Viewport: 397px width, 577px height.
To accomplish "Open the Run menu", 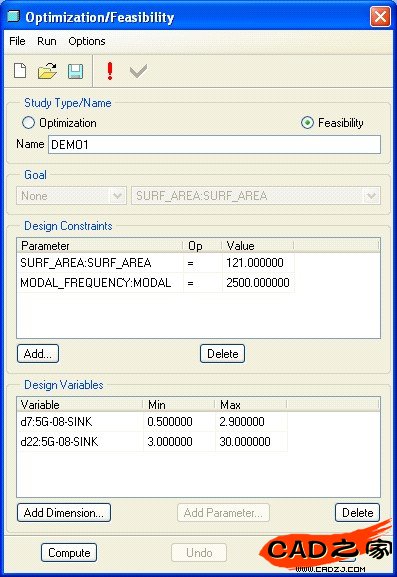I will click(x=47, y=41).
